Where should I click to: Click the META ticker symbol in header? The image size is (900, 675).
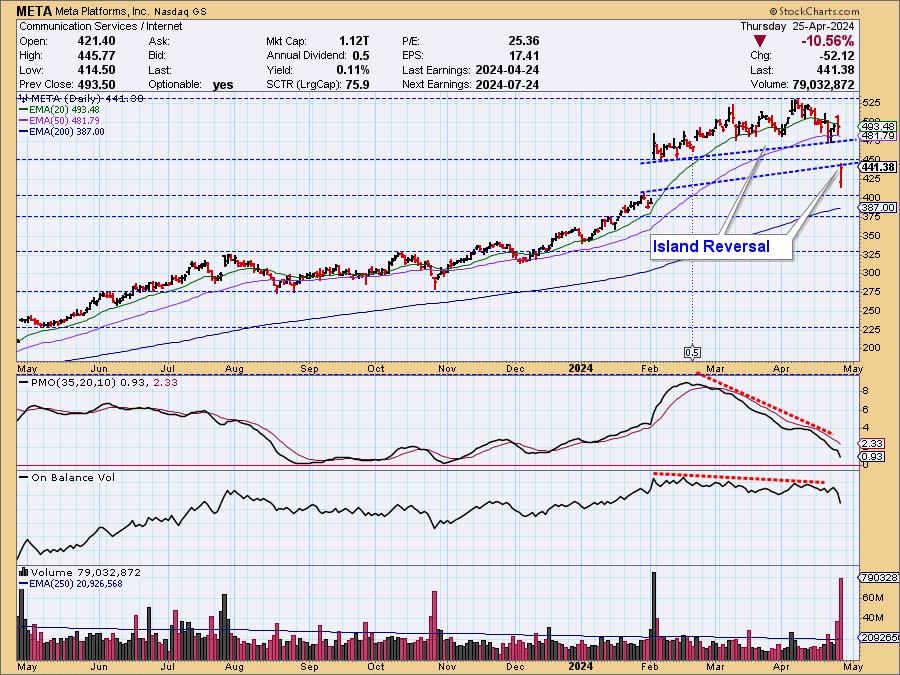pyautogui.click(x=34, y=11)
